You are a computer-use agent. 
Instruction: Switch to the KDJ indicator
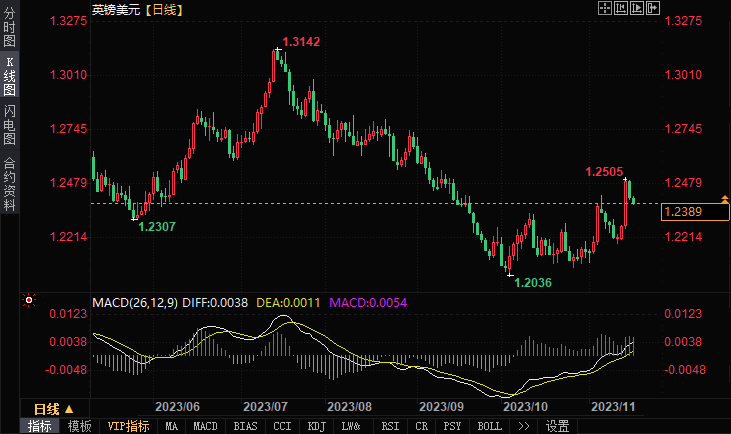(x=316, y=426)
